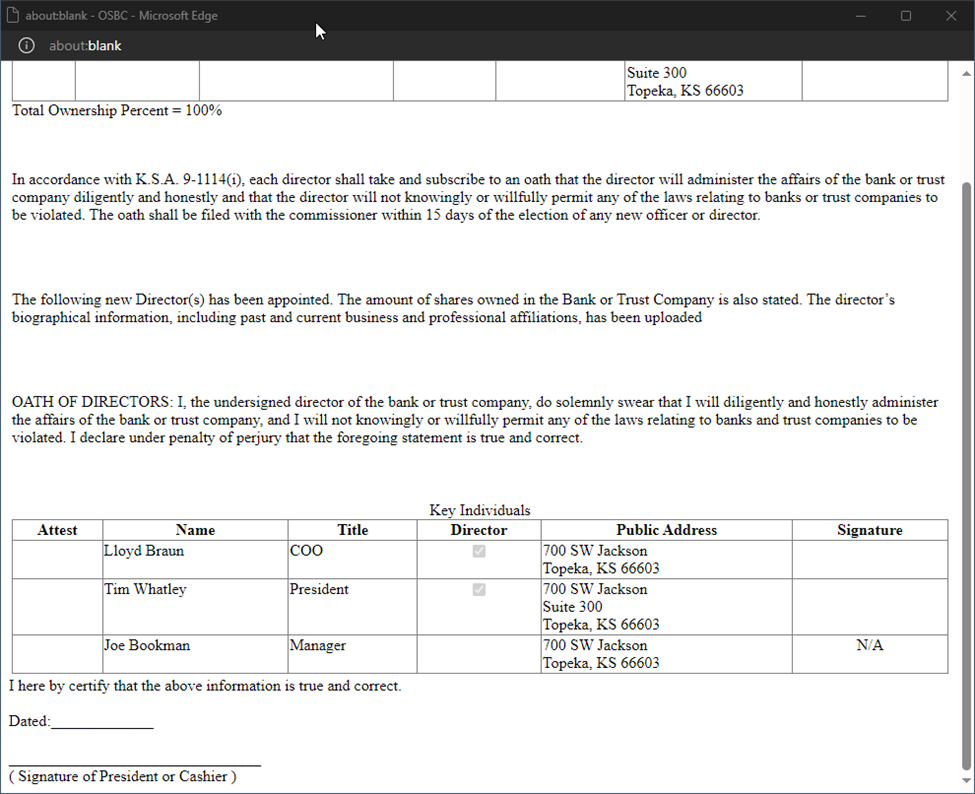Click the Signature cell for Lloyd Braun
Viewport: 975px width, 794px height.
click(x=869, y=560)
